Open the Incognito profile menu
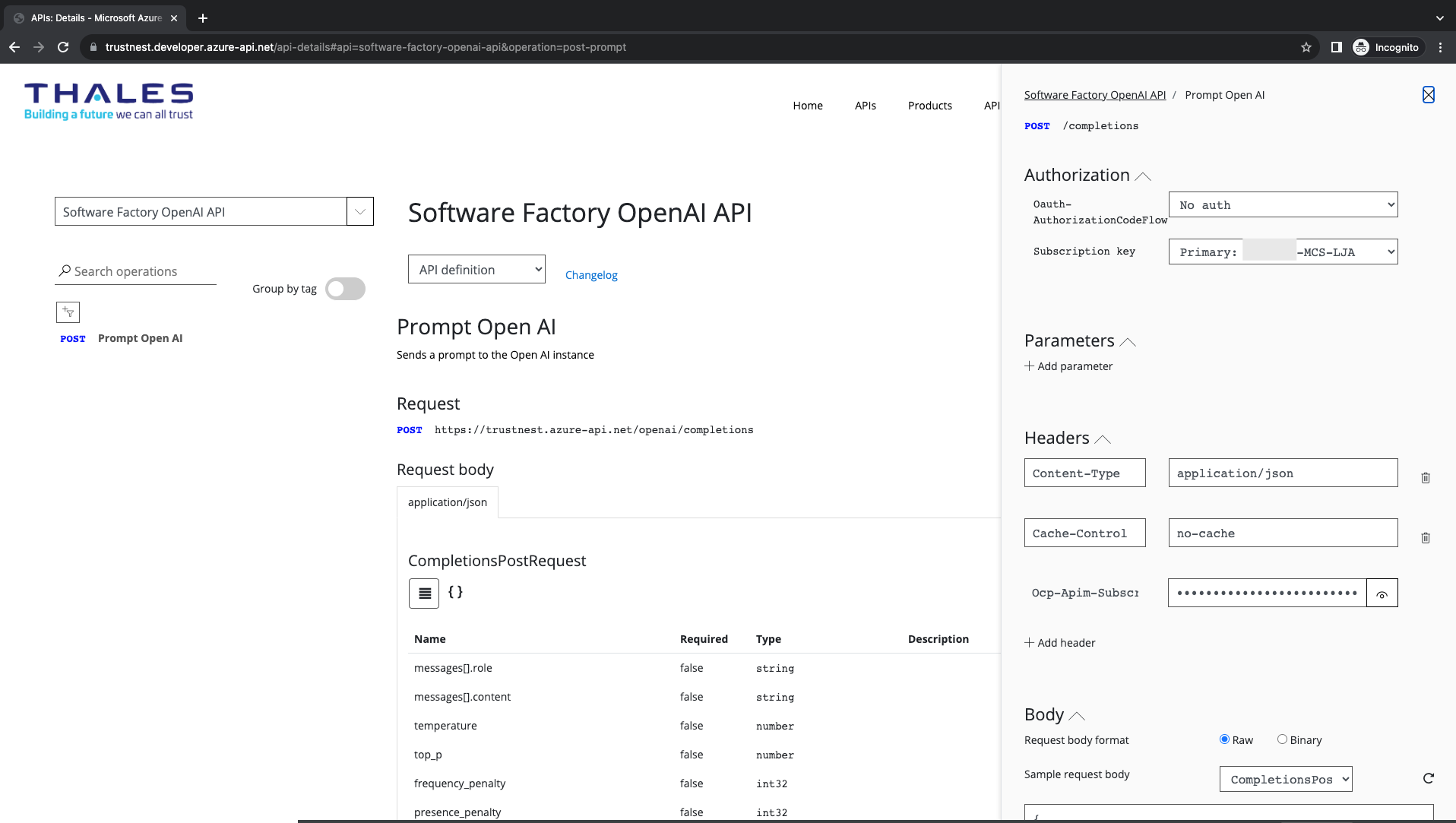1456x823 pixels. click(1387, 47)
